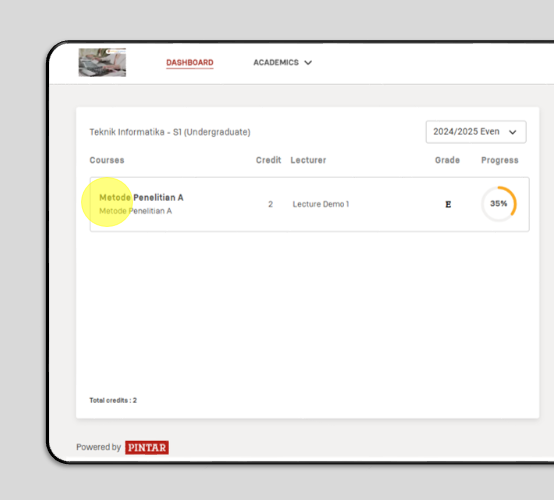
Task: Click the Courses column header
Action: click(x=107, y=160)
